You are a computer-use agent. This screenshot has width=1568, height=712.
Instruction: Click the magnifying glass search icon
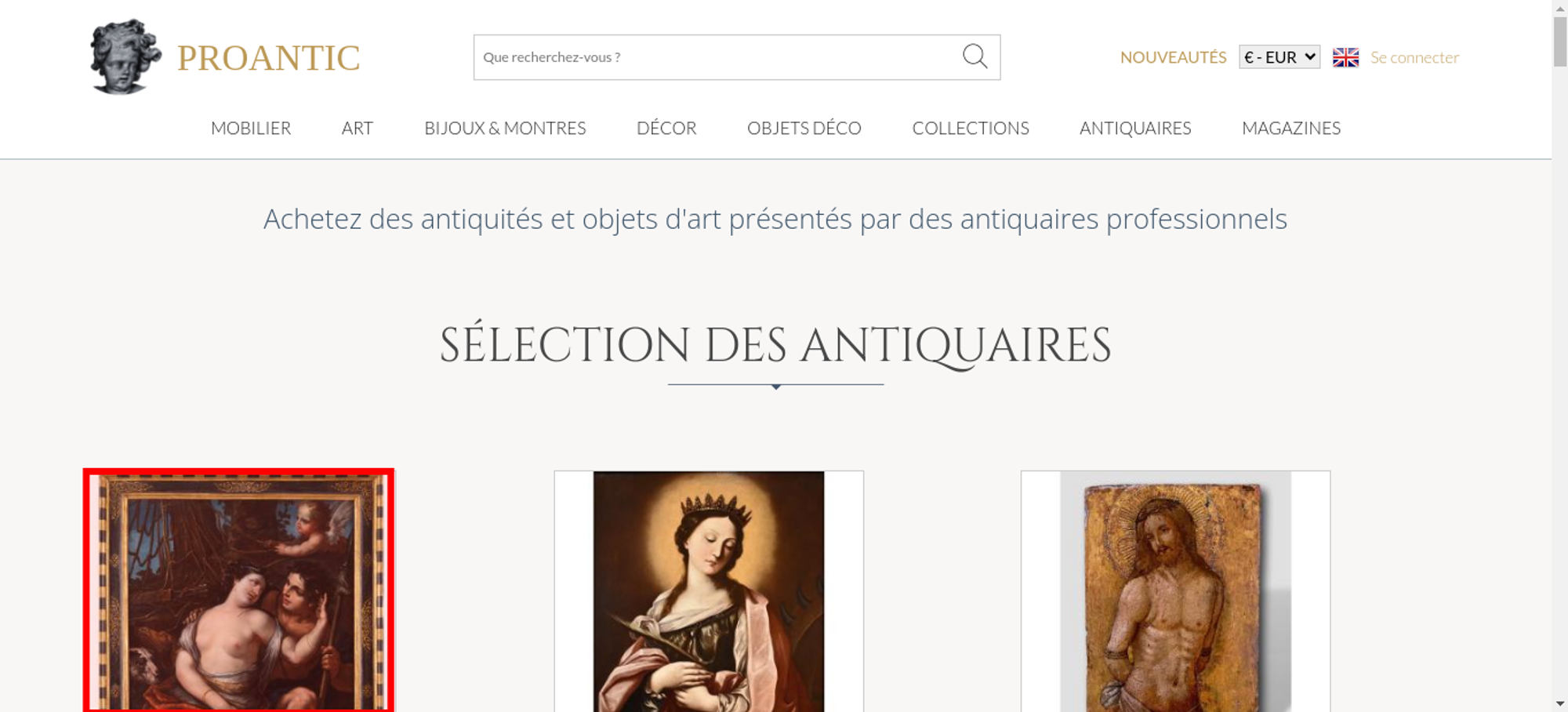click(x=975, y=56)
